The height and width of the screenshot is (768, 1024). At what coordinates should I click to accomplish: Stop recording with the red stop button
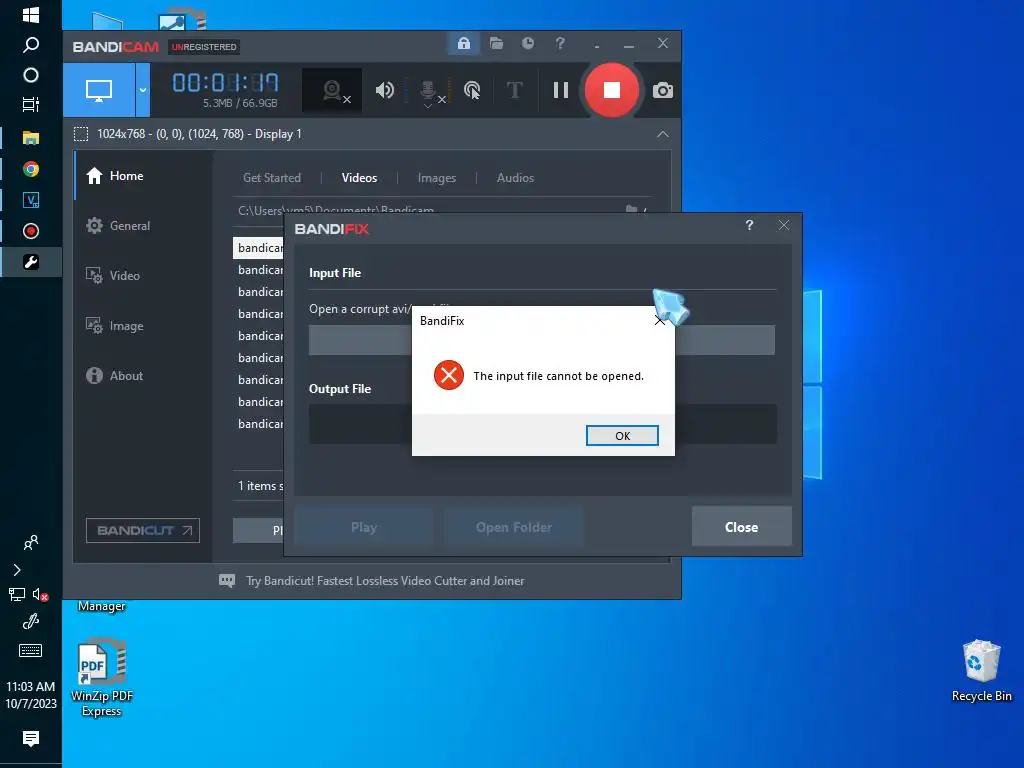(x=611, y=90)
